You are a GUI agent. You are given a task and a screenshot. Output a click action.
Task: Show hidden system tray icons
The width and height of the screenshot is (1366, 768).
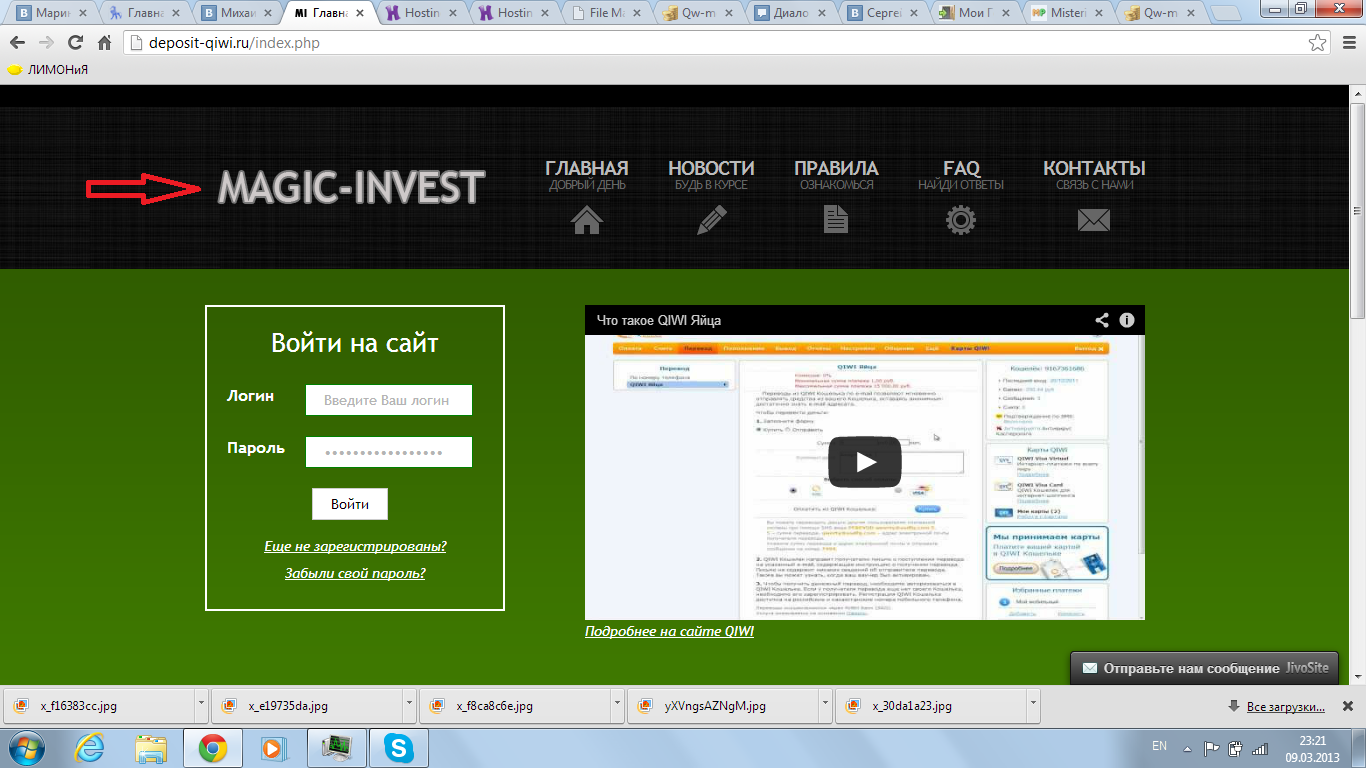pos(1187,748)
